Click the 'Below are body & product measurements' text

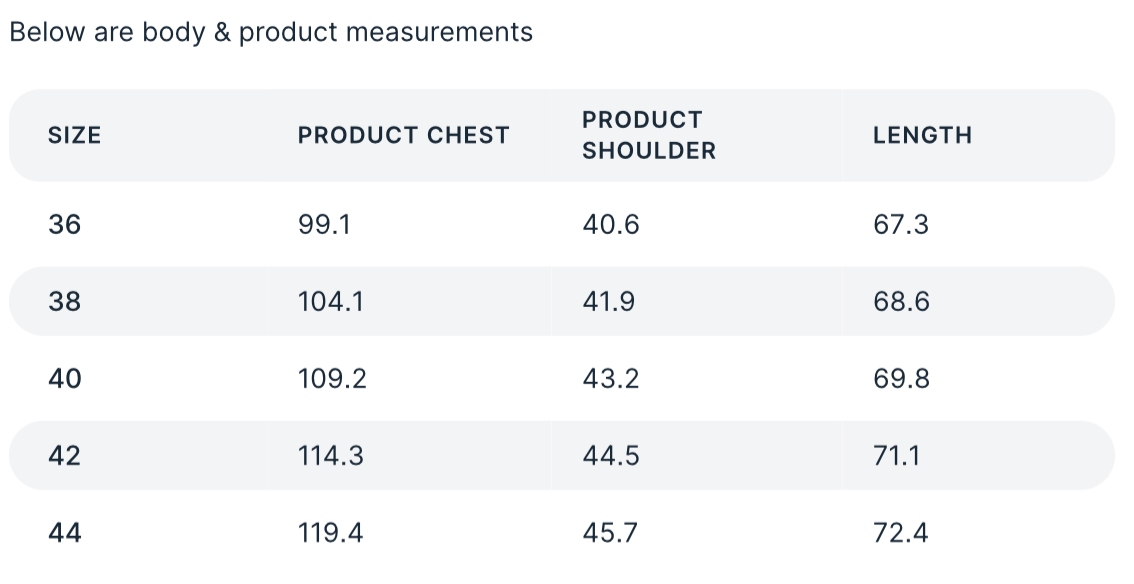pyautogui.click(x=270, y=32)
